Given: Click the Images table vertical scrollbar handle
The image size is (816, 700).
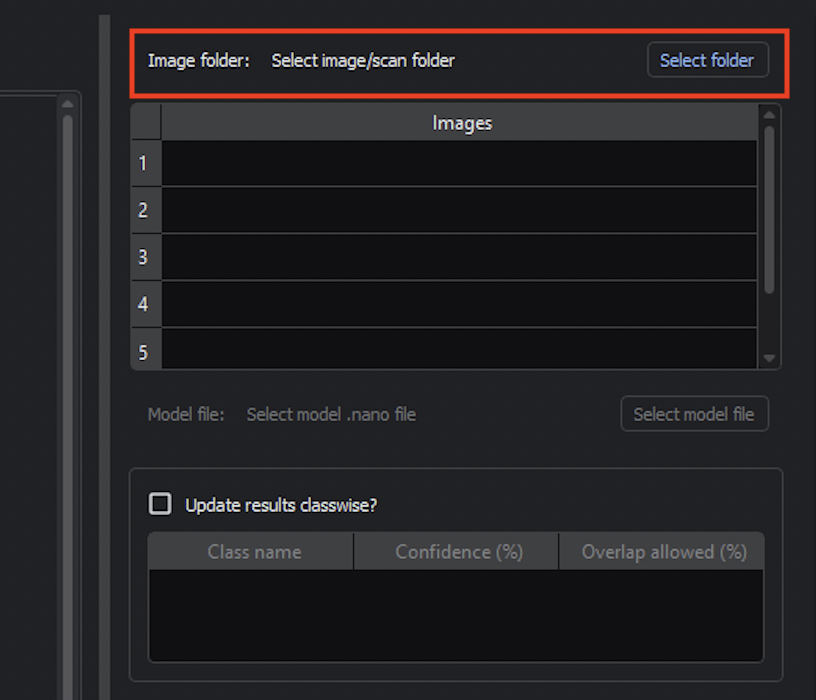Looking at the screenshot, I should click(x=769, y=208).
